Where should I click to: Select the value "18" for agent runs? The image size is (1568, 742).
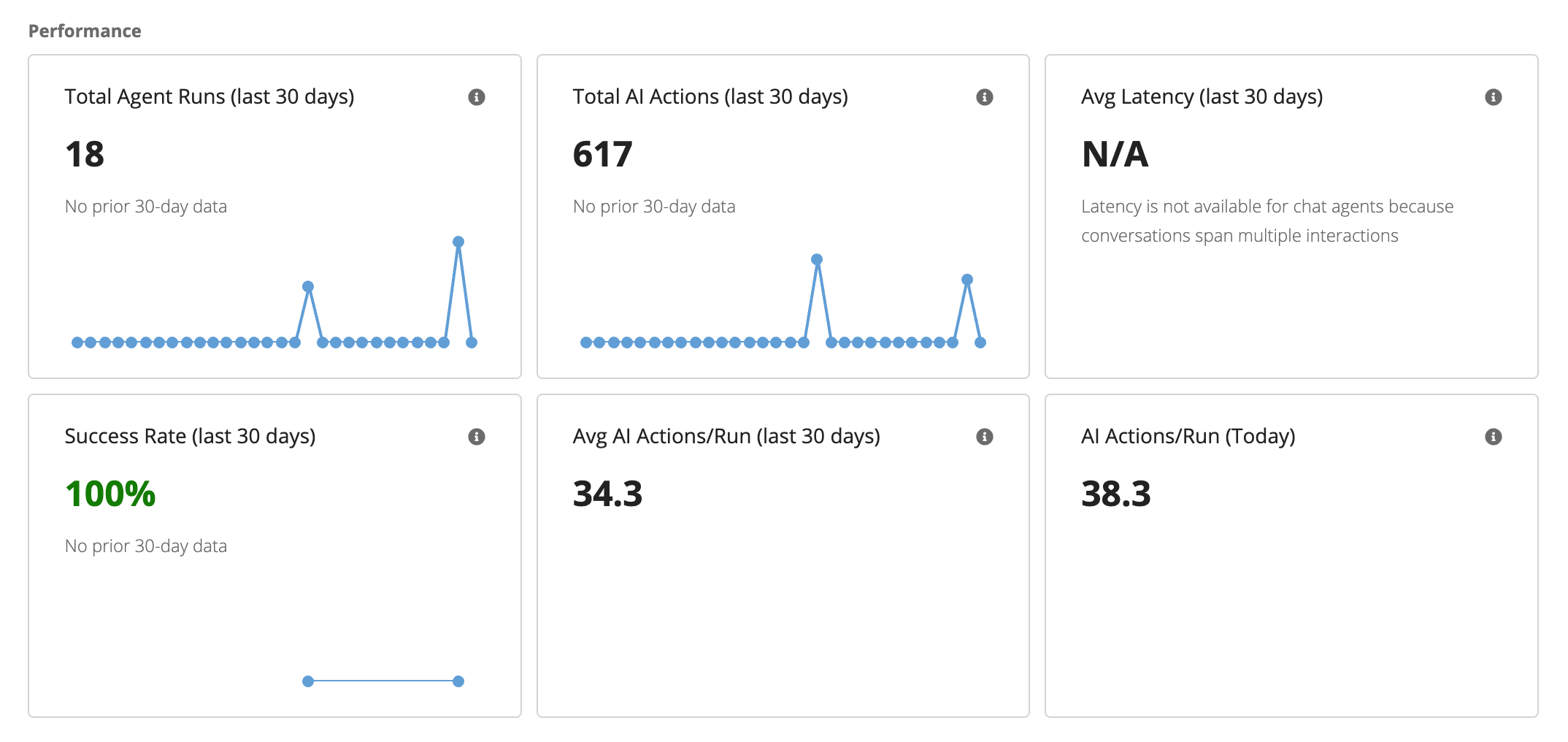click(x=85, y=154)
